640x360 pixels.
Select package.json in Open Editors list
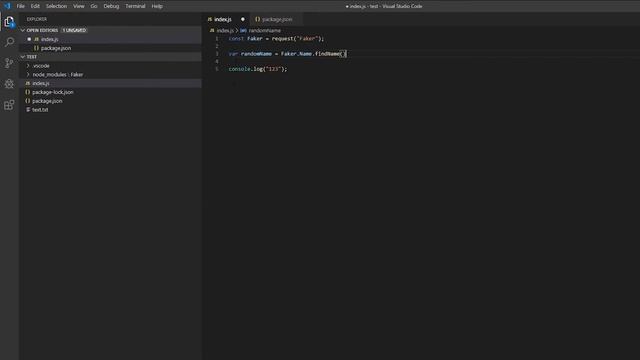click(x=110, y=48)
